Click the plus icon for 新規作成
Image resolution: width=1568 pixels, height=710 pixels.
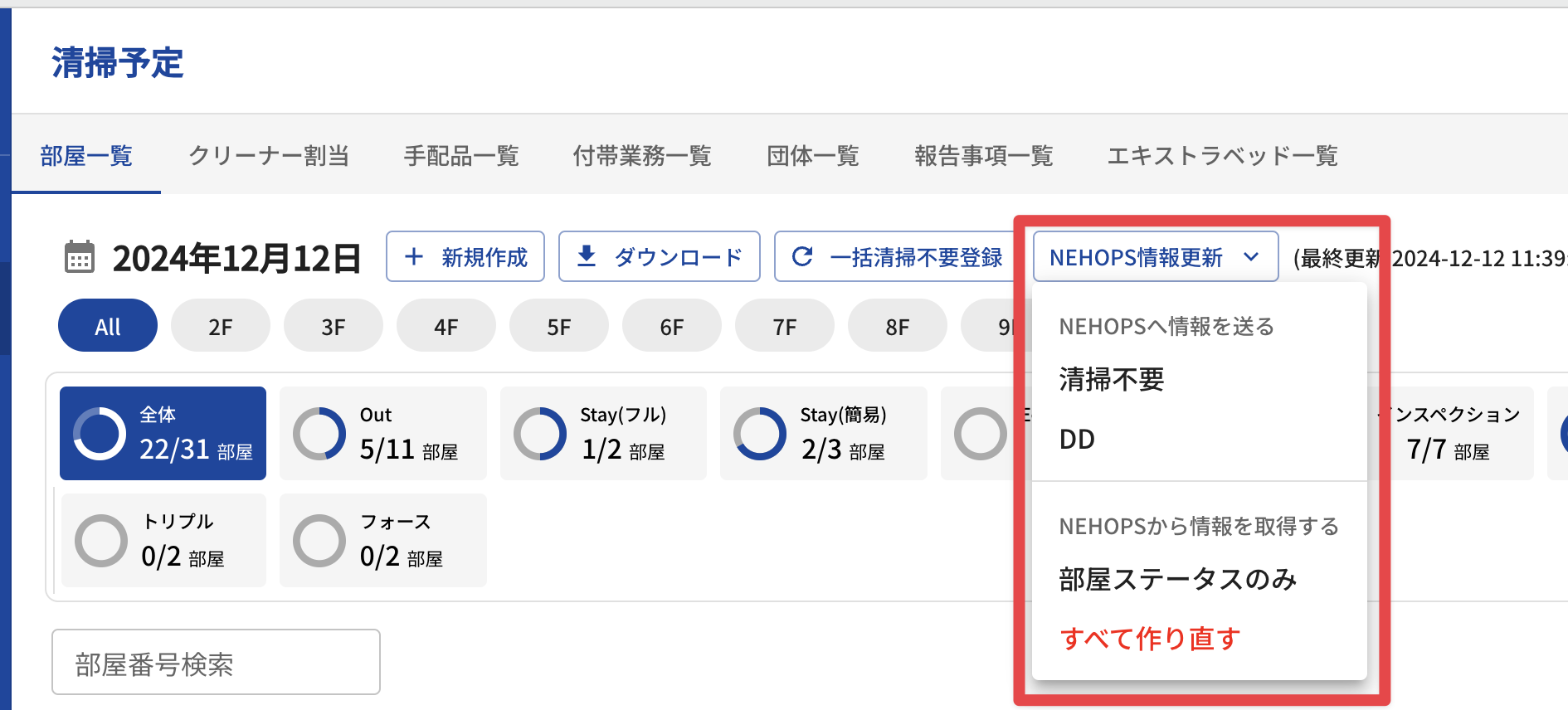tap(413, 257)
